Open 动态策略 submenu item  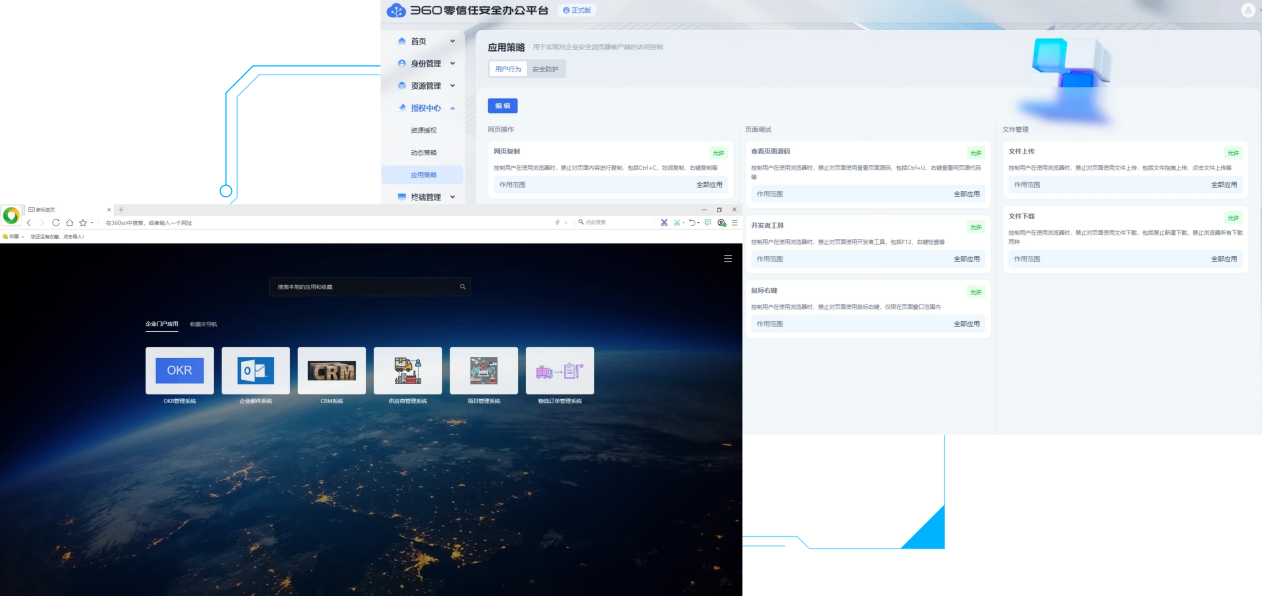point(423,152)
